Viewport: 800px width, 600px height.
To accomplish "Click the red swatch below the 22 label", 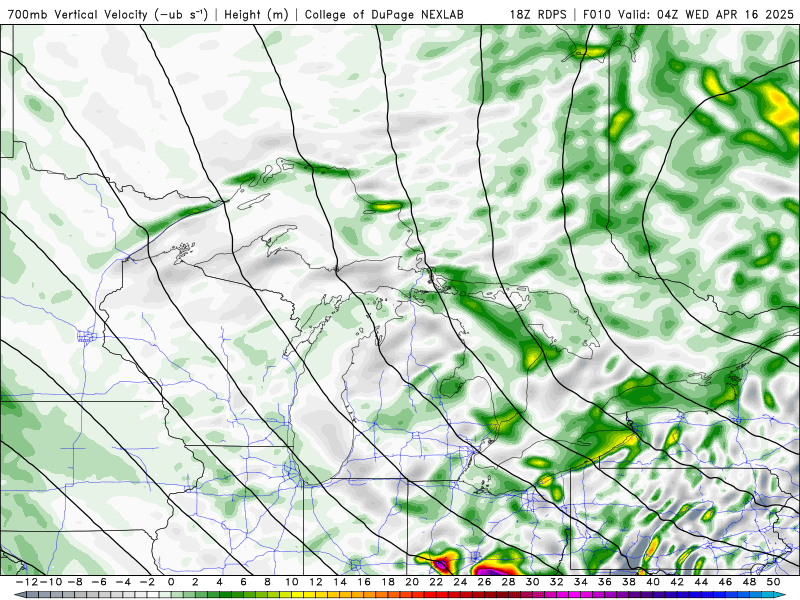I will (442, 594).
